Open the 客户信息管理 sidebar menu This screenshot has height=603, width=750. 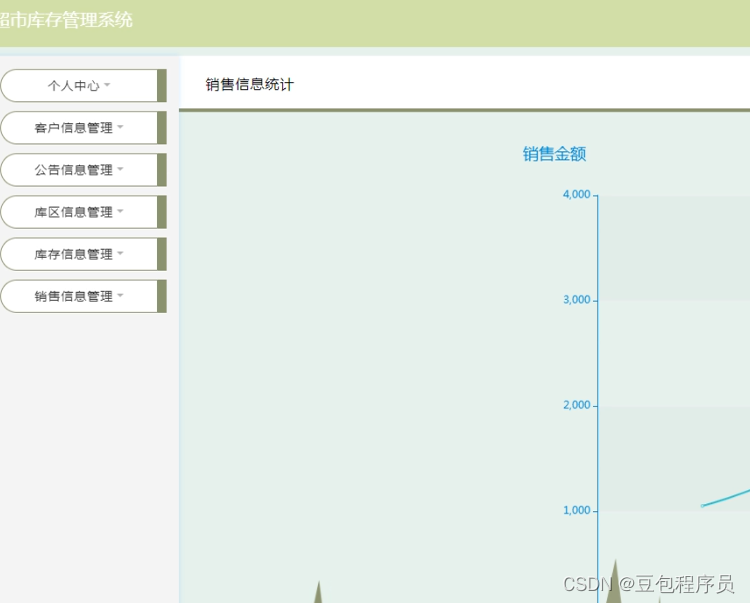point(83,128)
